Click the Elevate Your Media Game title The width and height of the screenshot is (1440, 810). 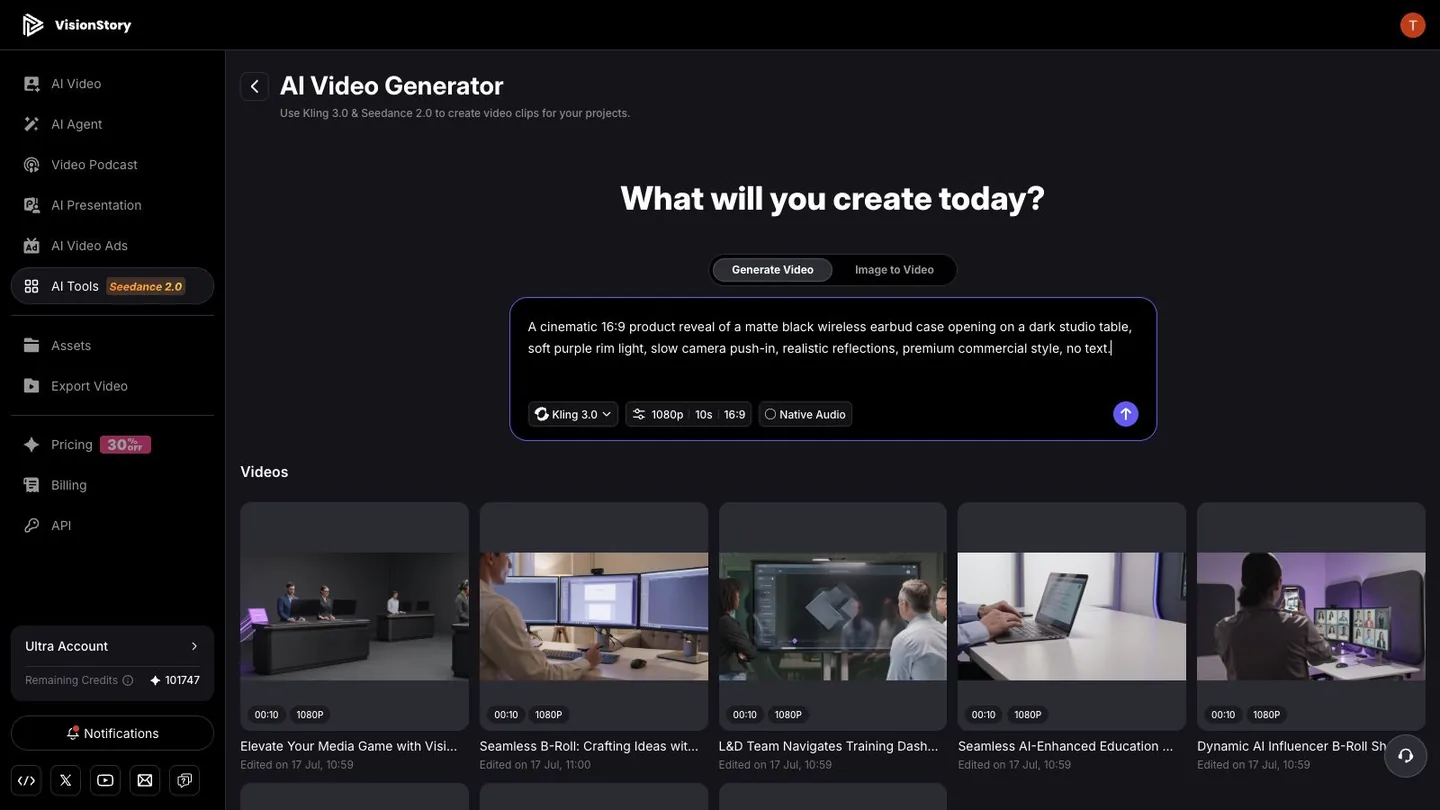[349, 746]
